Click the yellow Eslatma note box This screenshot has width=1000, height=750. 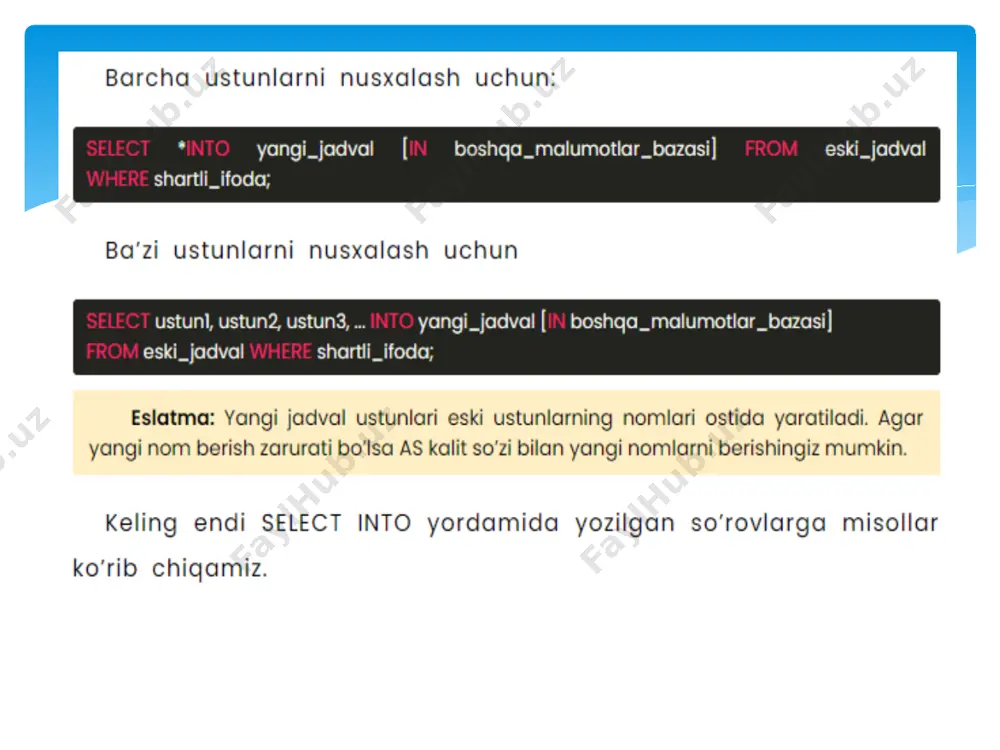pyautogui.click(x=506, y=432)
